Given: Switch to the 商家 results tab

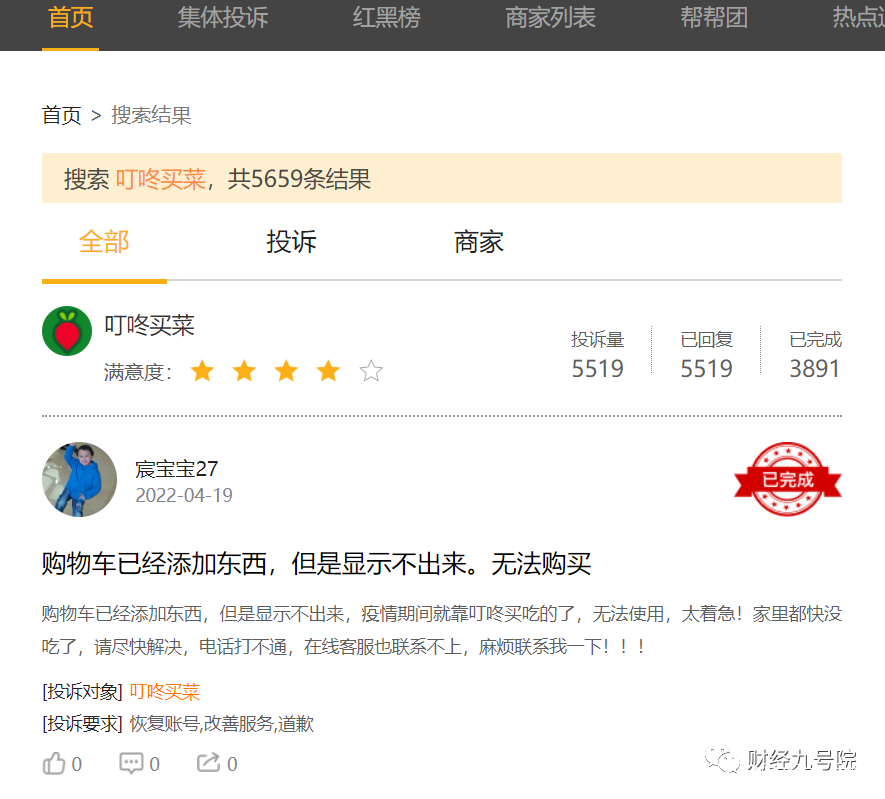Looking at the screenshot, I should coord(479,242).
